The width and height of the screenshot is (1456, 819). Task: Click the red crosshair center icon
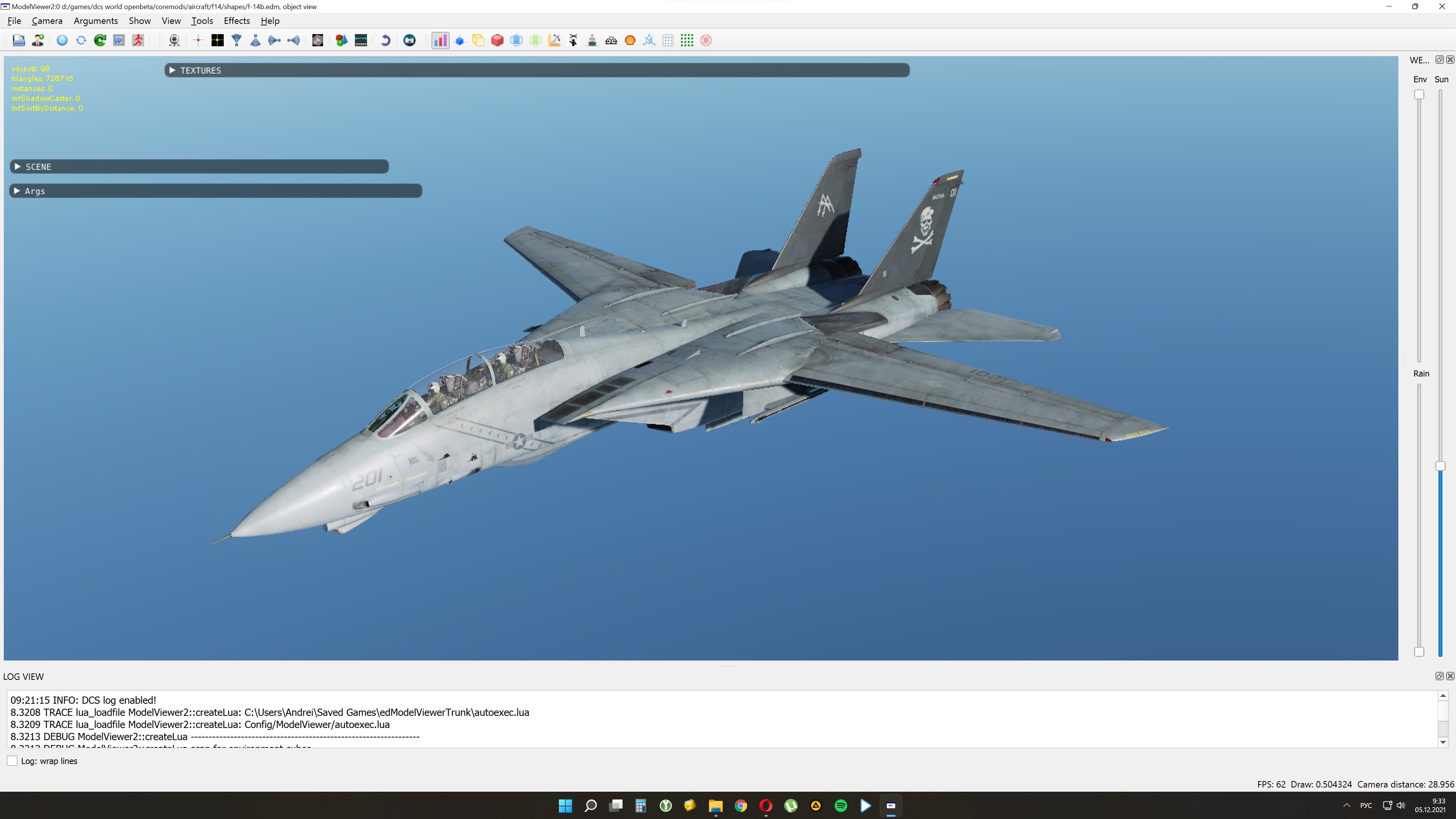pos(198,40)
